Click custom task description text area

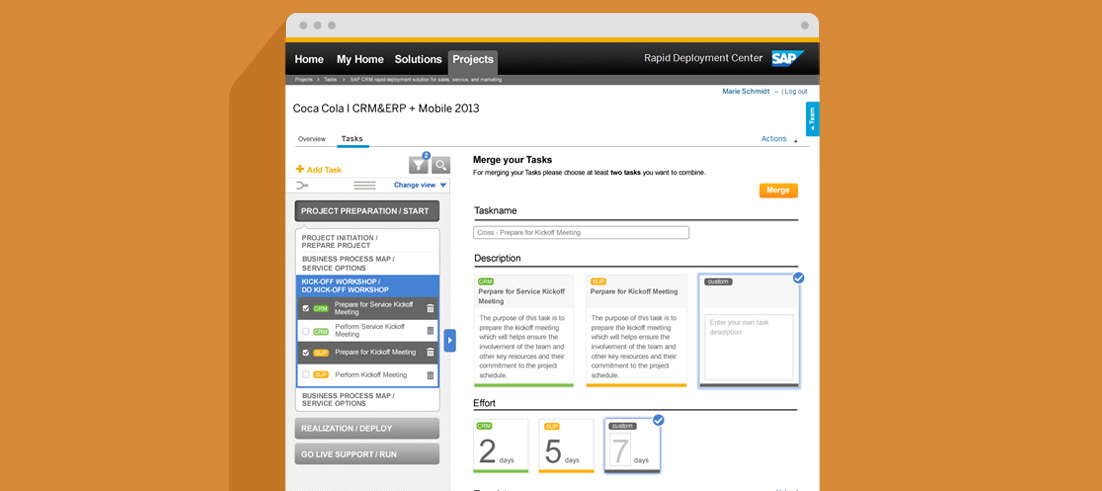point(749,347)
